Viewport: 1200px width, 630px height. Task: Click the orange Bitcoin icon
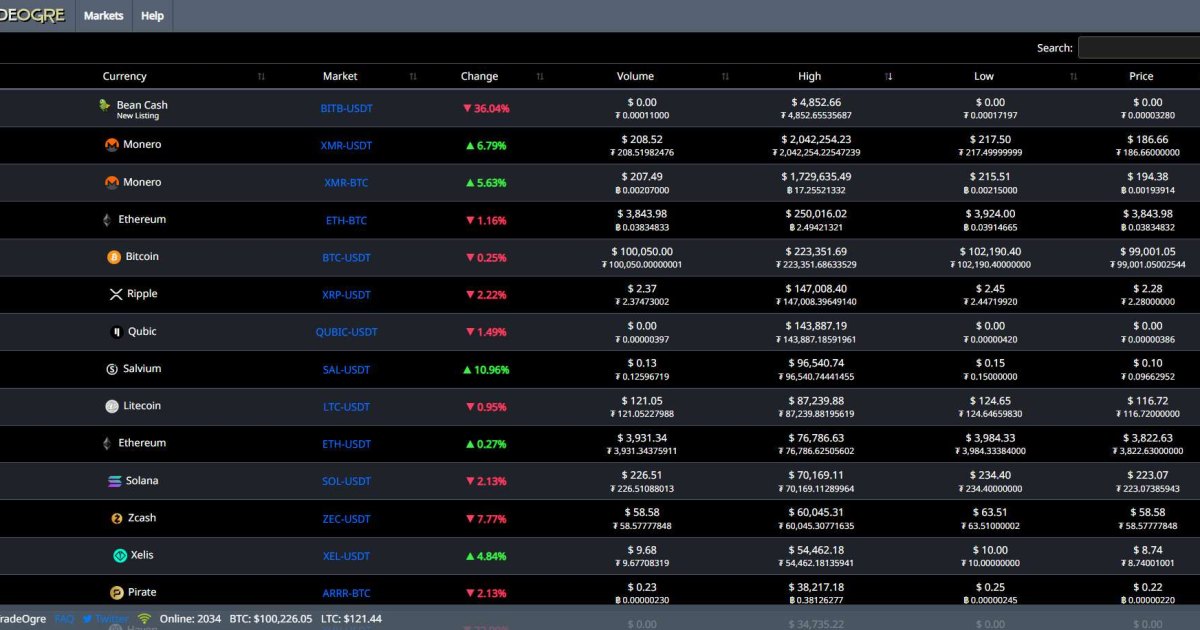click(x=114, y=257)
